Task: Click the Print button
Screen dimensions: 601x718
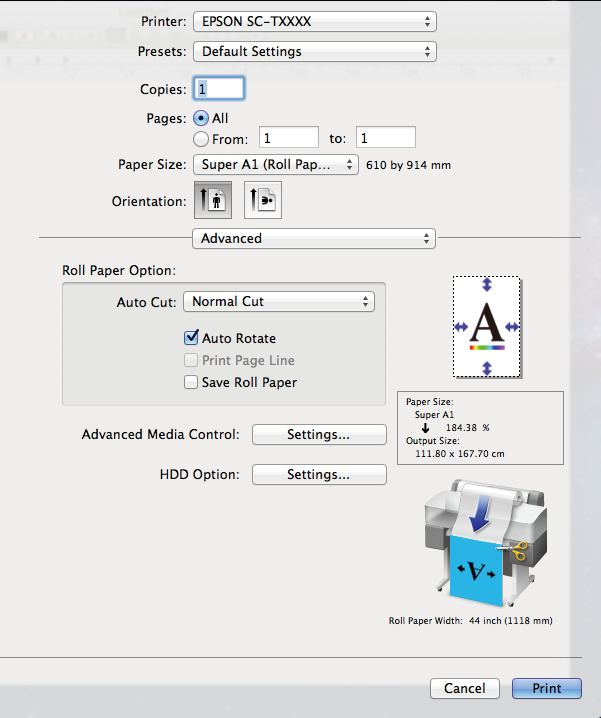Action: click(x=547, y=688)
